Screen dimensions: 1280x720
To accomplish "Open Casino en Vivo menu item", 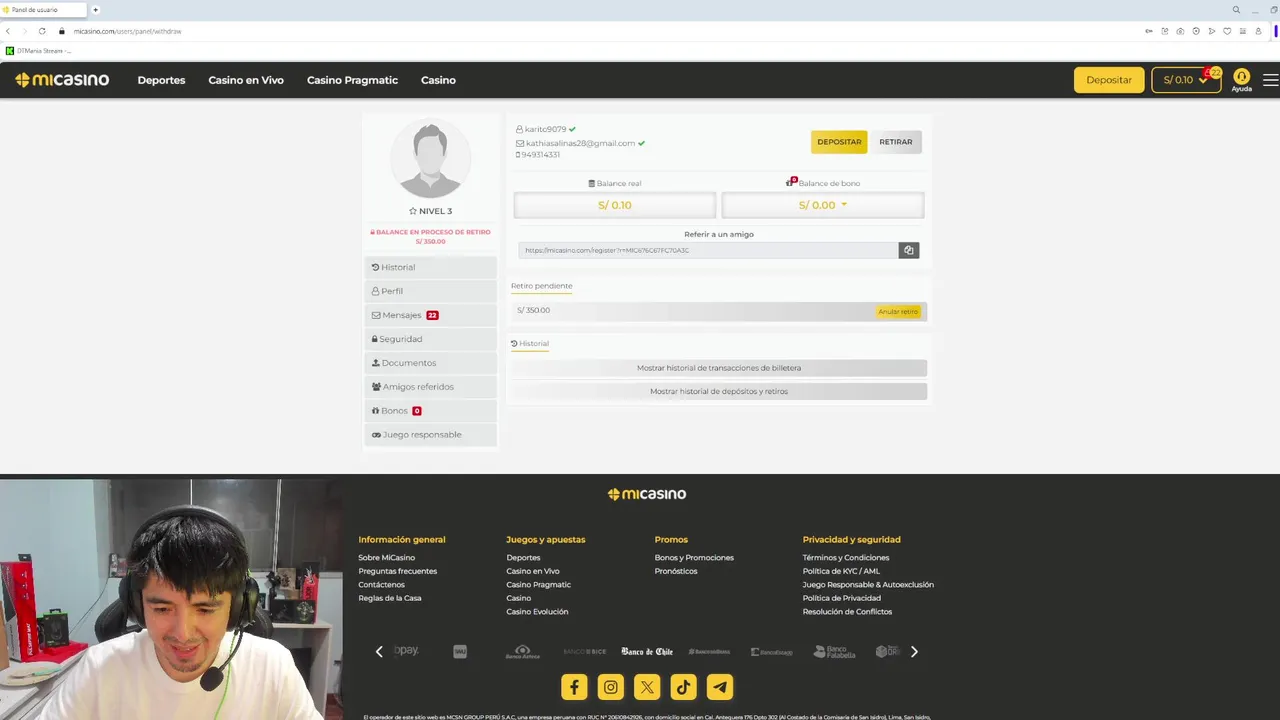I will [x=246, y=80].
